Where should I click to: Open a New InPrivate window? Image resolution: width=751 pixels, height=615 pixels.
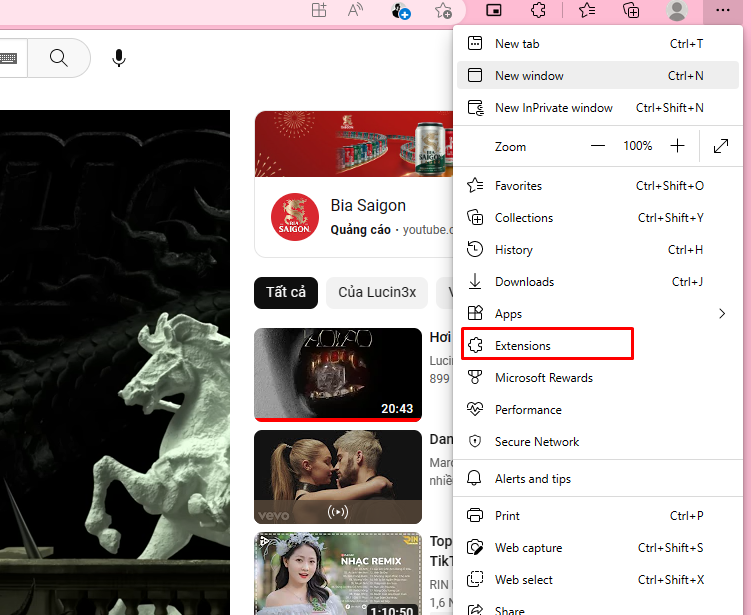pyautogui.click(x=598, y=107)
